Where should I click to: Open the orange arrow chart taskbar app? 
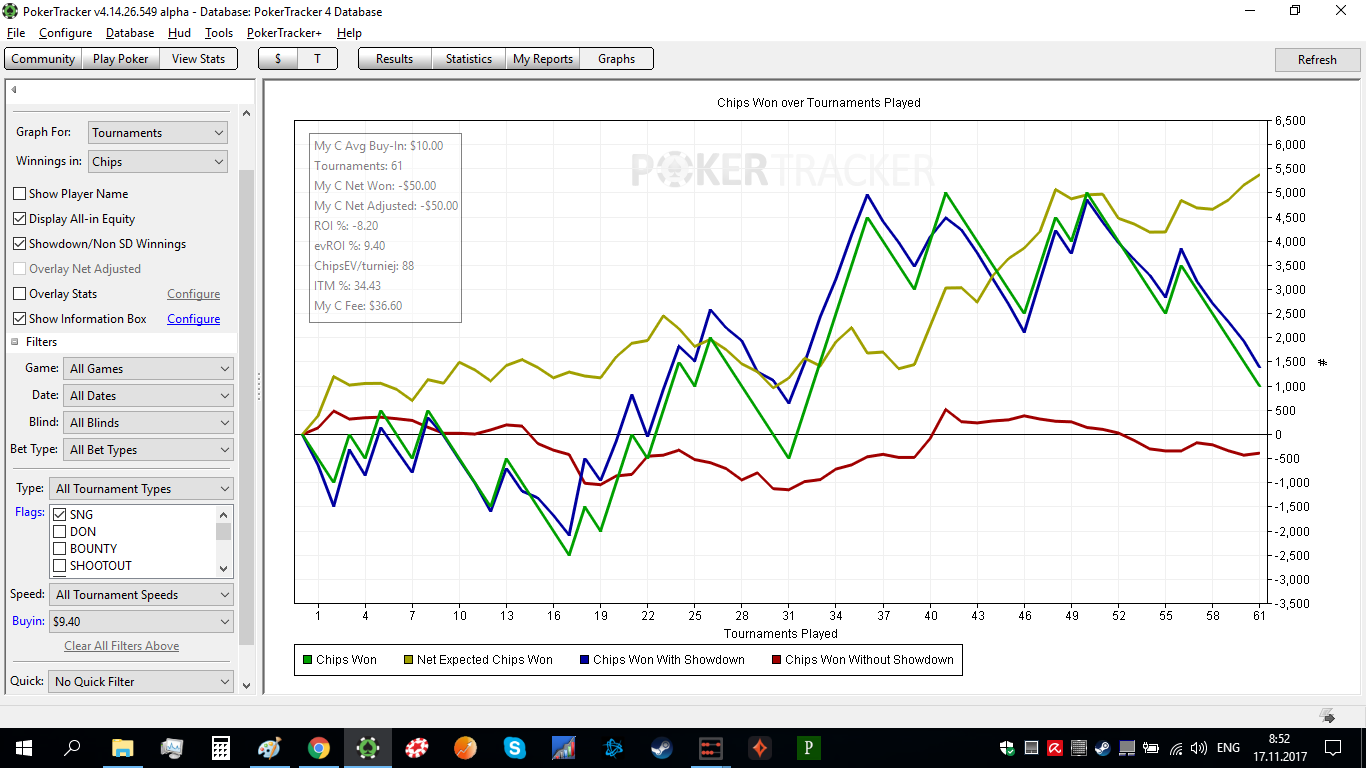[x=466, y=747]
